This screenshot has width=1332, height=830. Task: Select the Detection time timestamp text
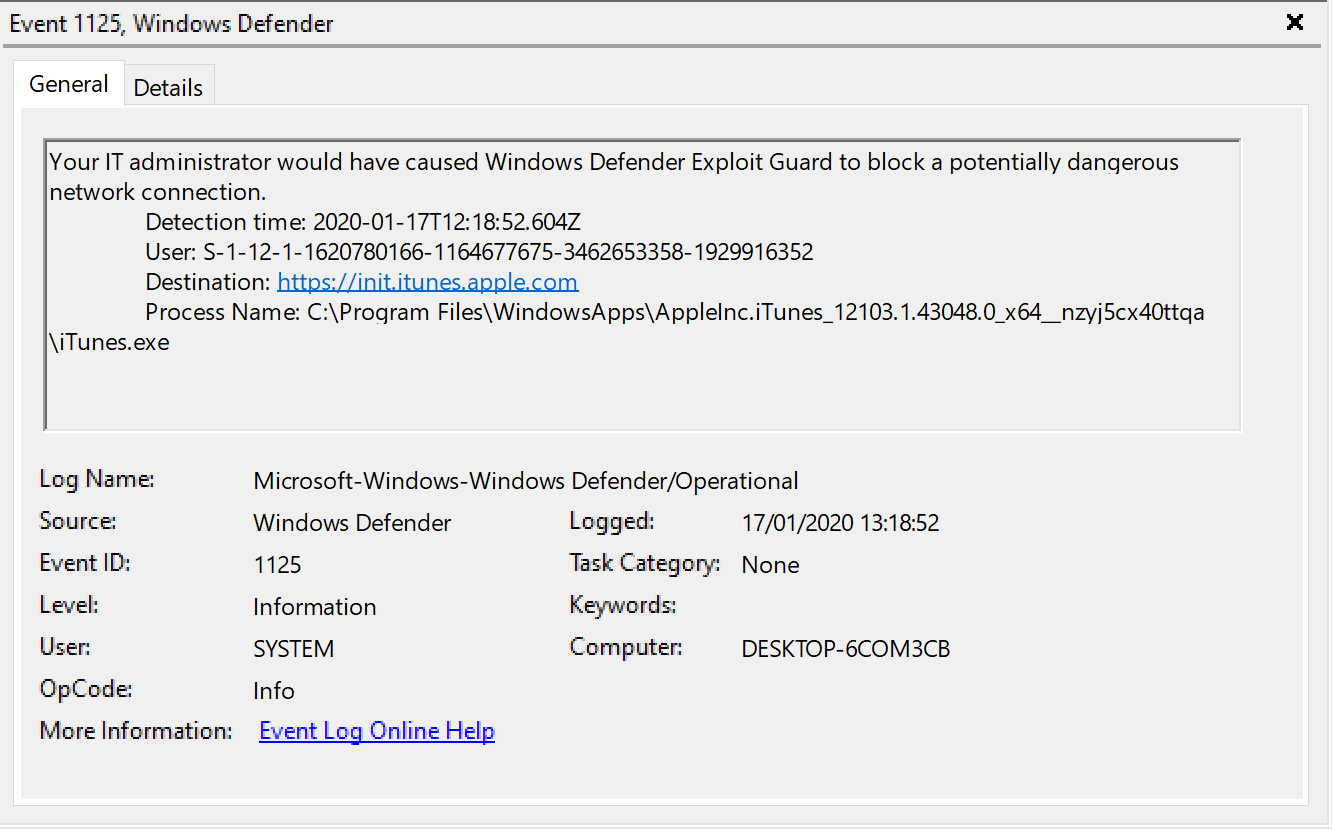coord(446,221)
